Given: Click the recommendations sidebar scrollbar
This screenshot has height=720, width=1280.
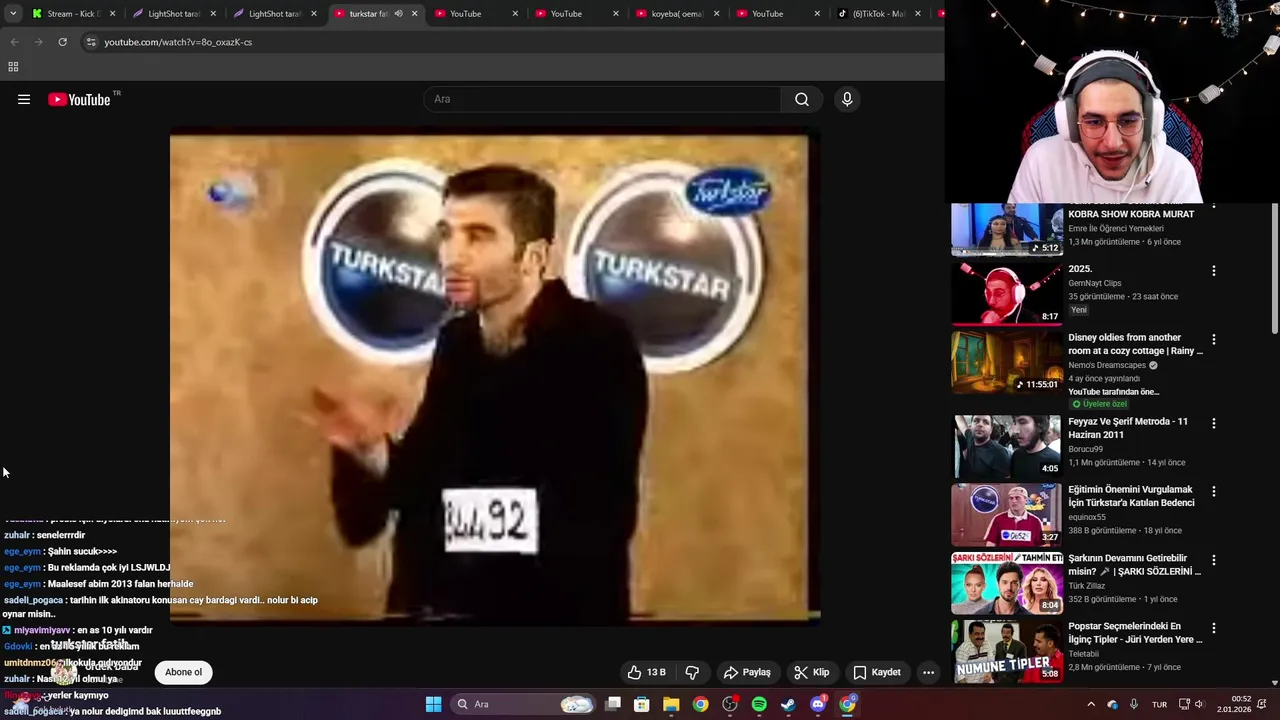Looking at the screenshot, I should [1274, 268].
